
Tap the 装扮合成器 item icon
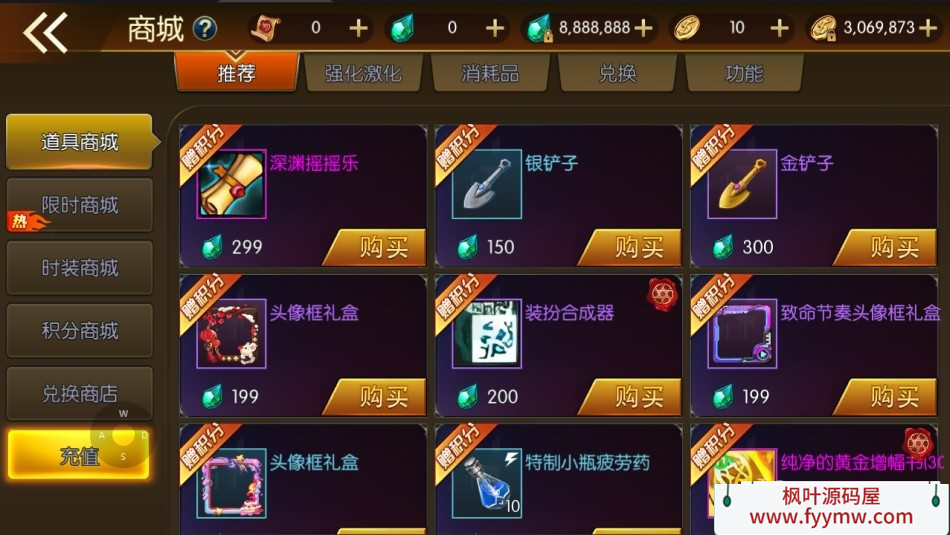(487, 333)
